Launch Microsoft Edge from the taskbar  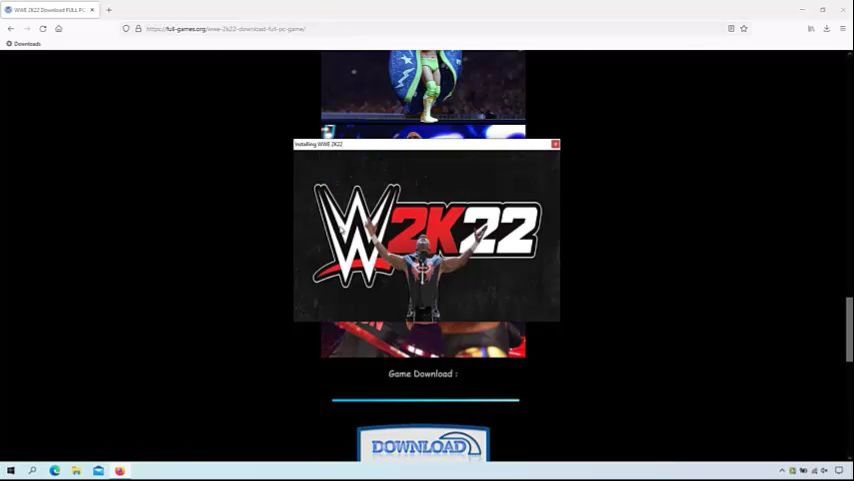[54, 471]
